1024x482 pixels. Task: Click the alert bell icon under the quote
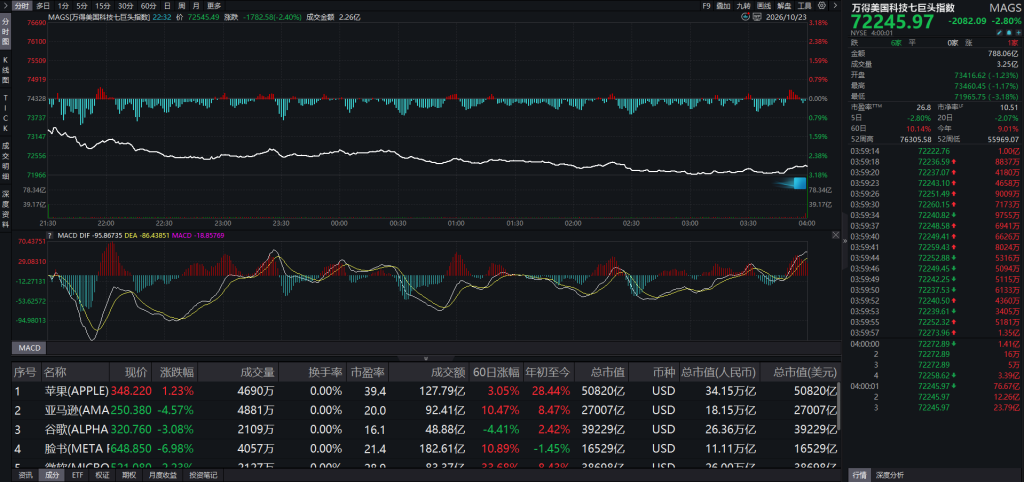(1009, 32)
